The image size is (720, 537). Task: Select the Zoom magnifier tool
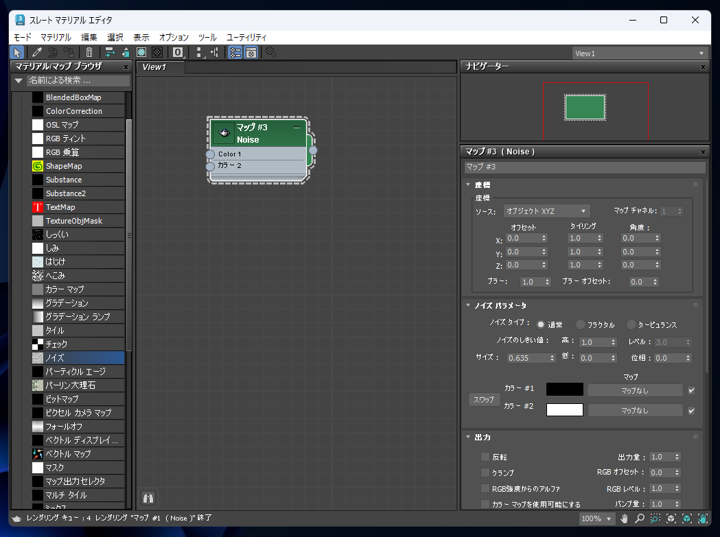(640, 519)
